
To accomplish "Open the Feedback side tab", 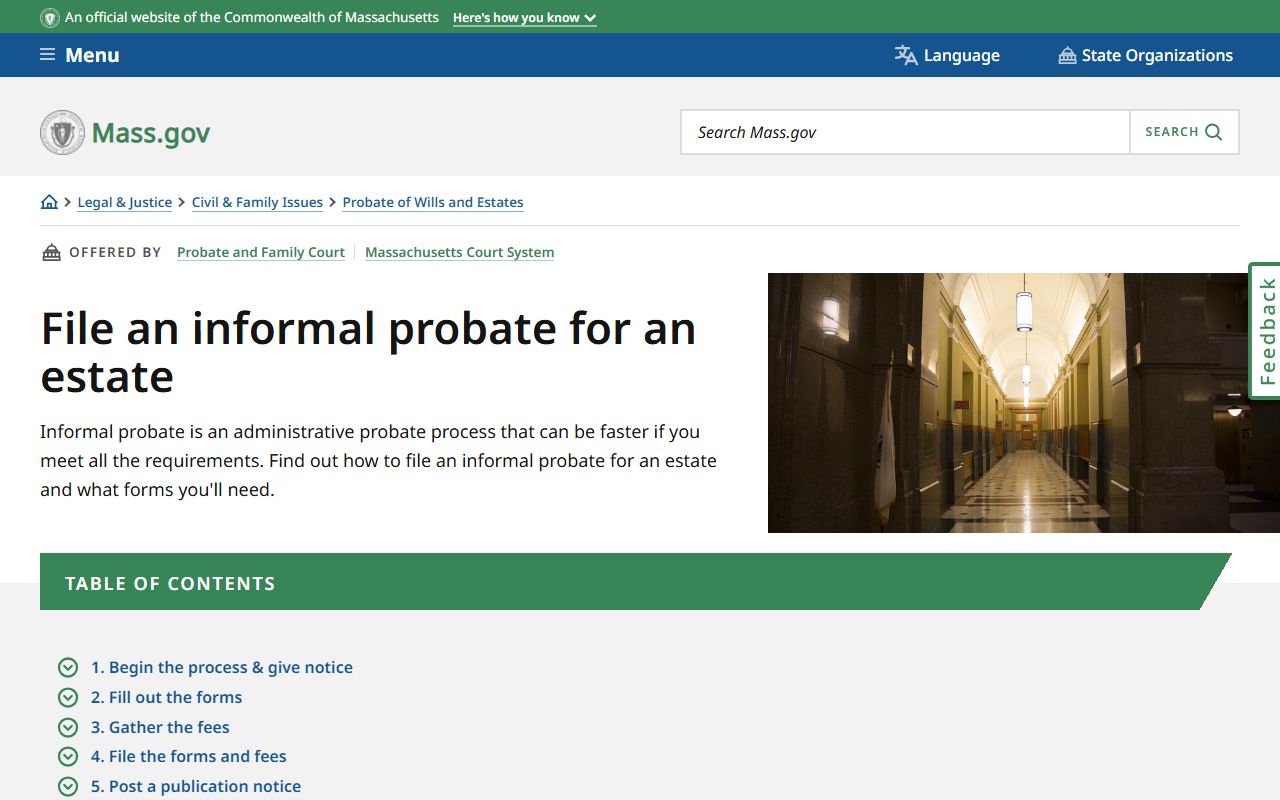I will pos(1266,331).
